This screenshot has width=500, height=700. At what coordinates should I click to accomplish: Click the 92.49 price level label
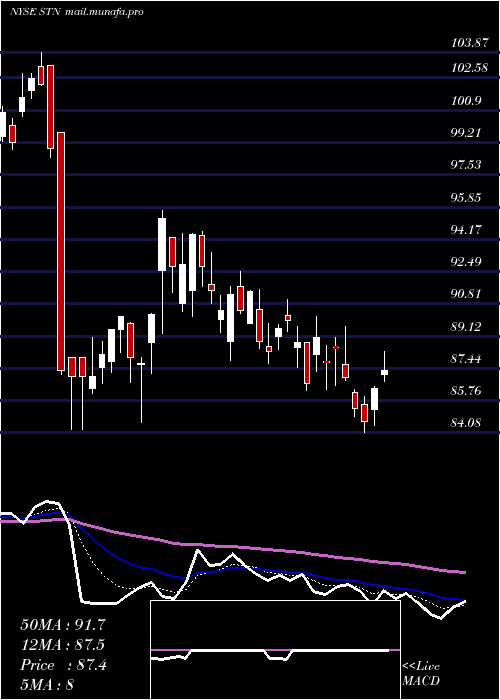pyautogui.click(x=467, y=261)
